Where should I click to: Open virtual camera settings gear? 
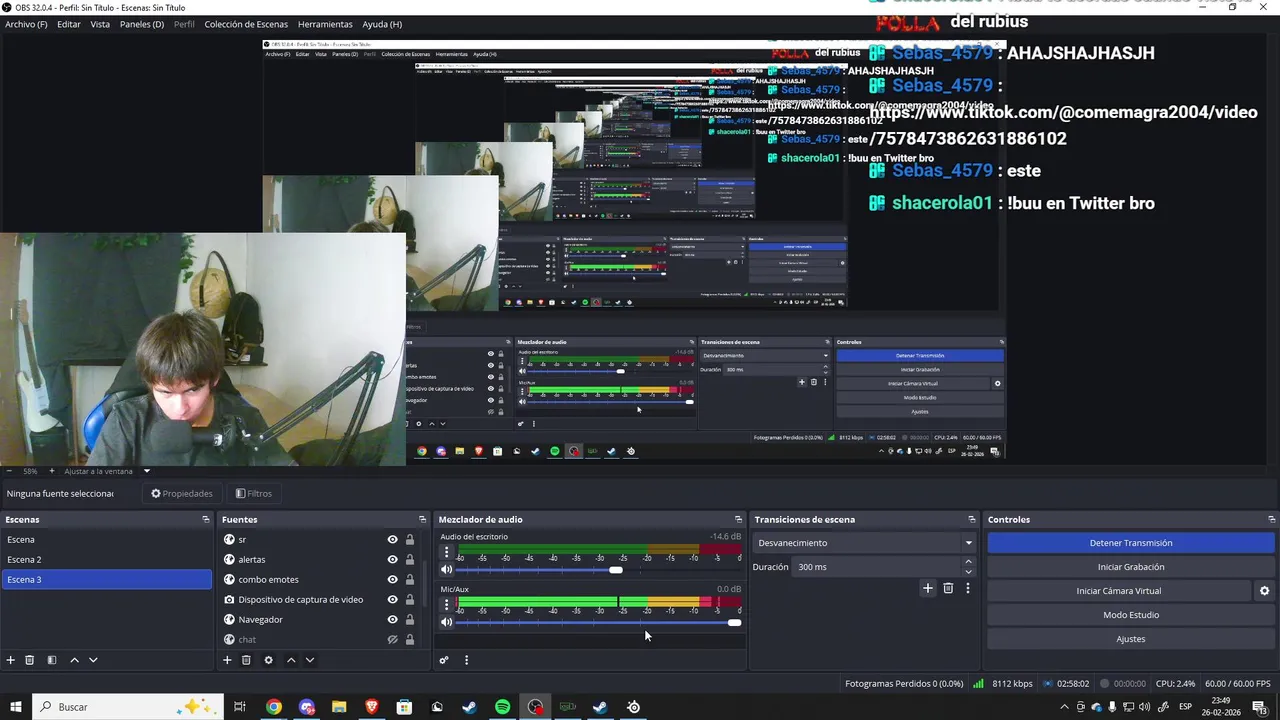click(x=1264, y=591)
